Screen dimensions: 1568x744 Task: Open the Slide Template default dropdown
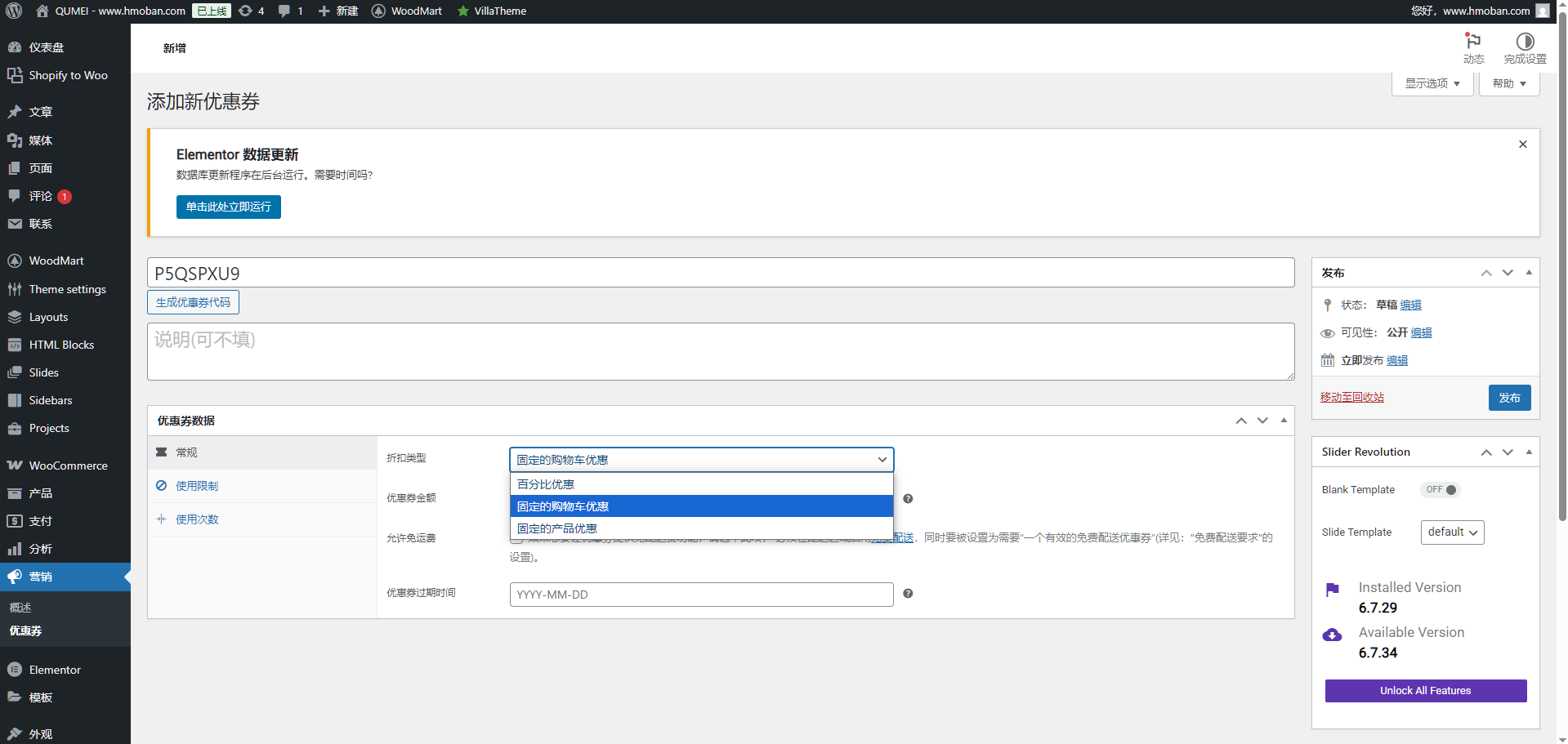click(1452, 532)
